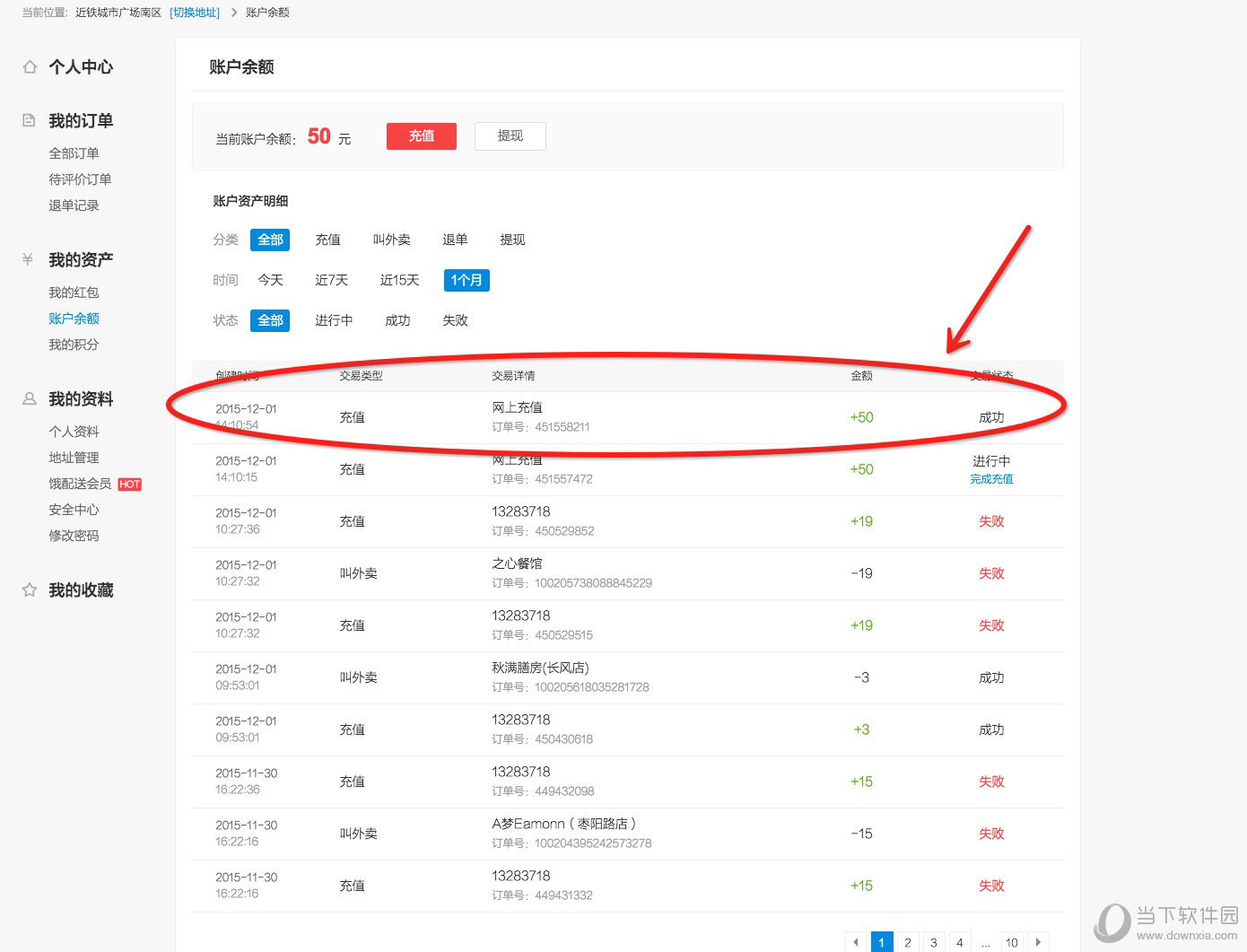
Task: Filter status by 成功
Action: 397,320
